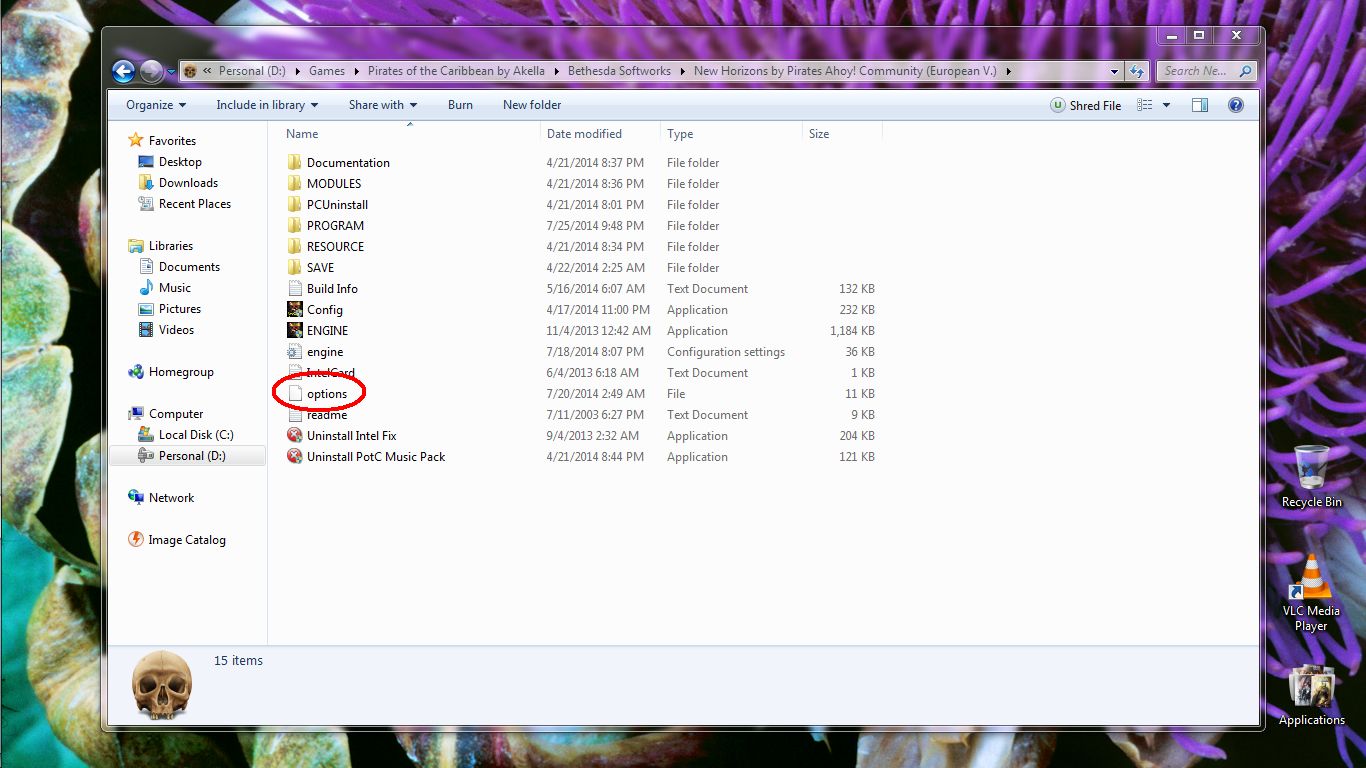Open the Include in library menu

point(267,105)
